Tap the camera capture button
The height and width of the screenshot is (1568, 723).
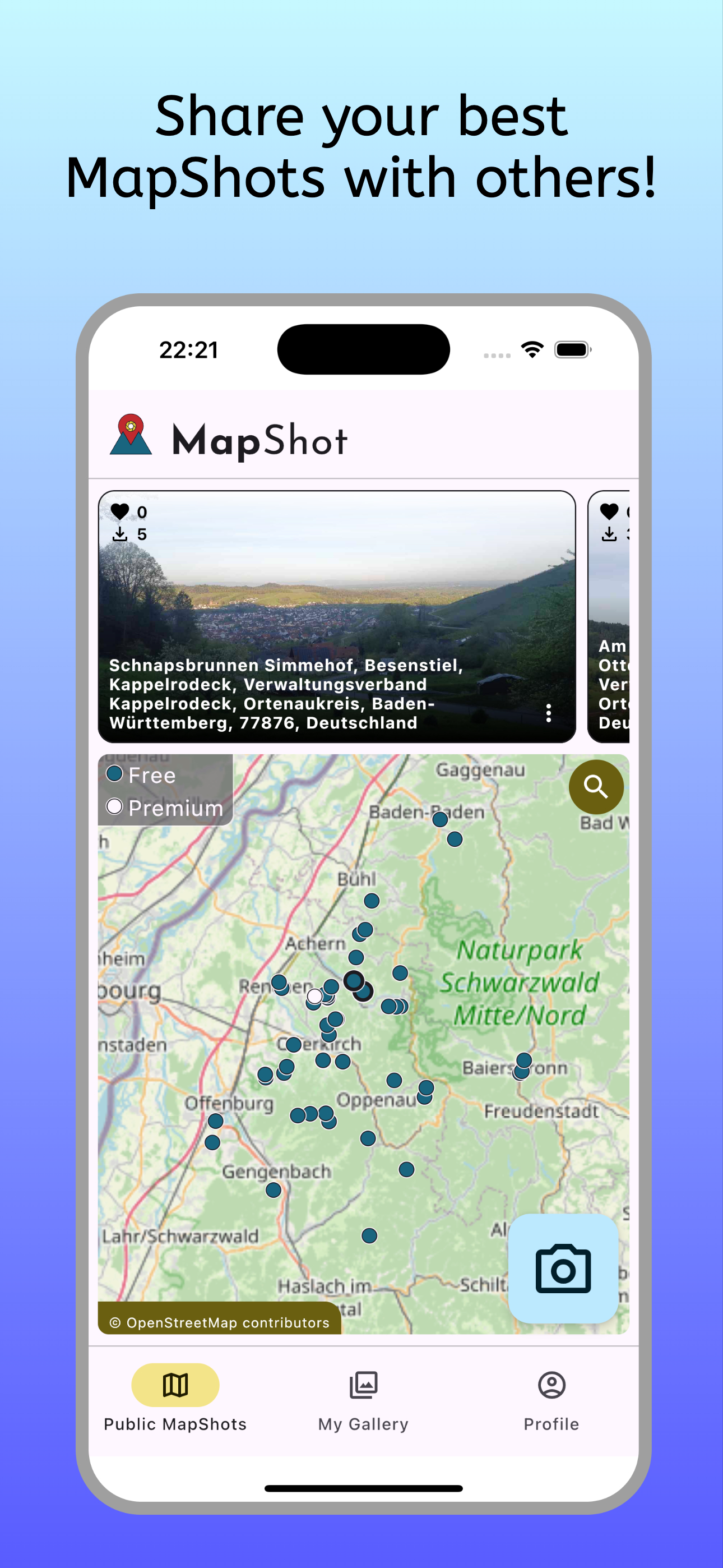click(x=563, y=1269)
